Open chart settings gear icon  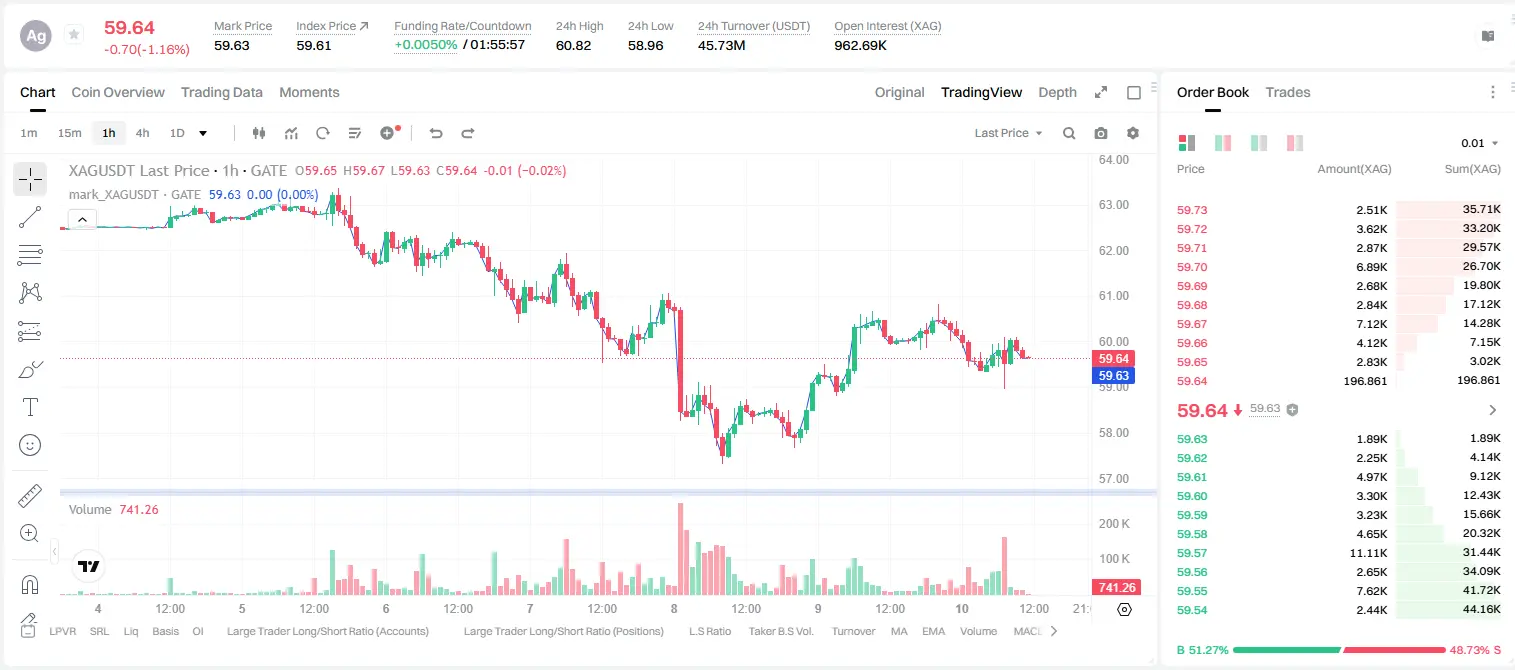pyautogui.click(x=1133, y=133)
